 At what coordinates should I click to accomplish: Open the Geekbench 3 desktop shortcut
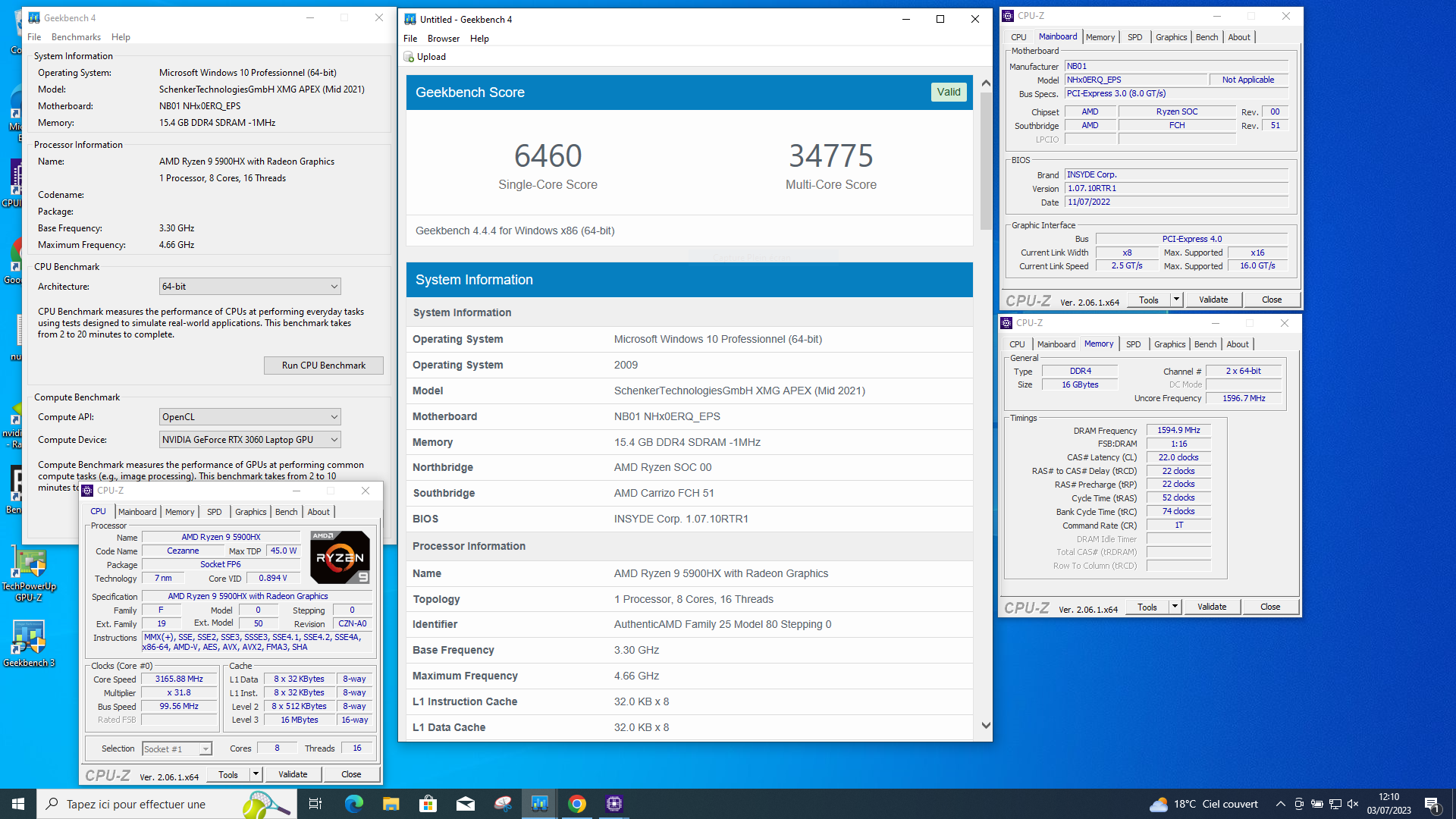[x=29, y=645]
